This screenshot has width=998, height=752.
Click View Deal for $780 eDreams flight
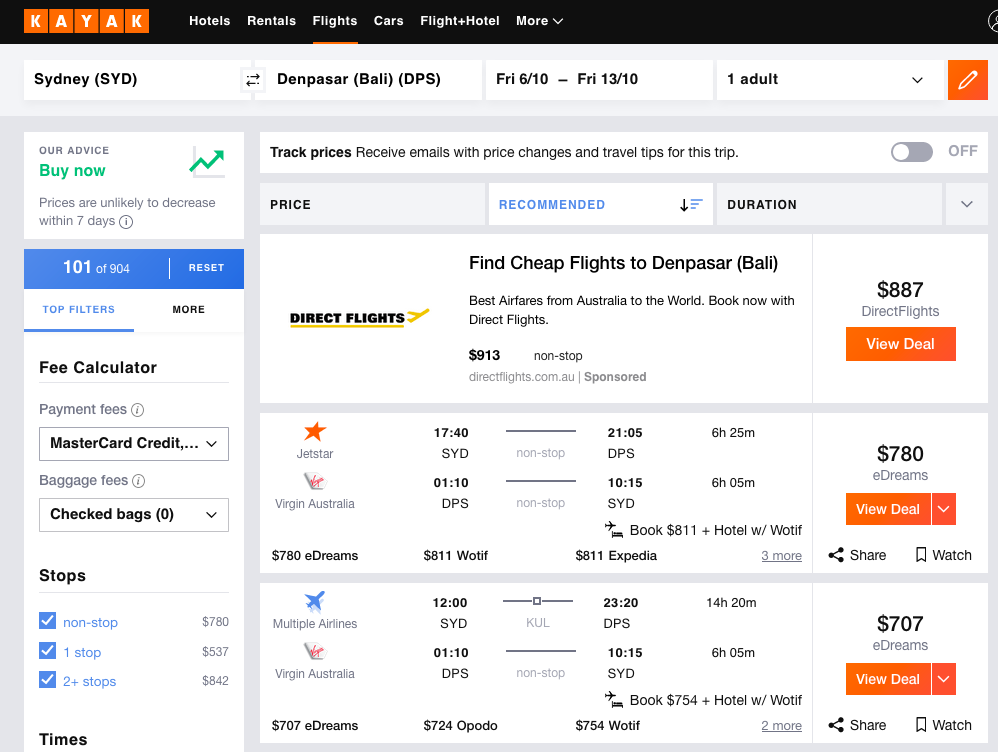tap(888, 509)
